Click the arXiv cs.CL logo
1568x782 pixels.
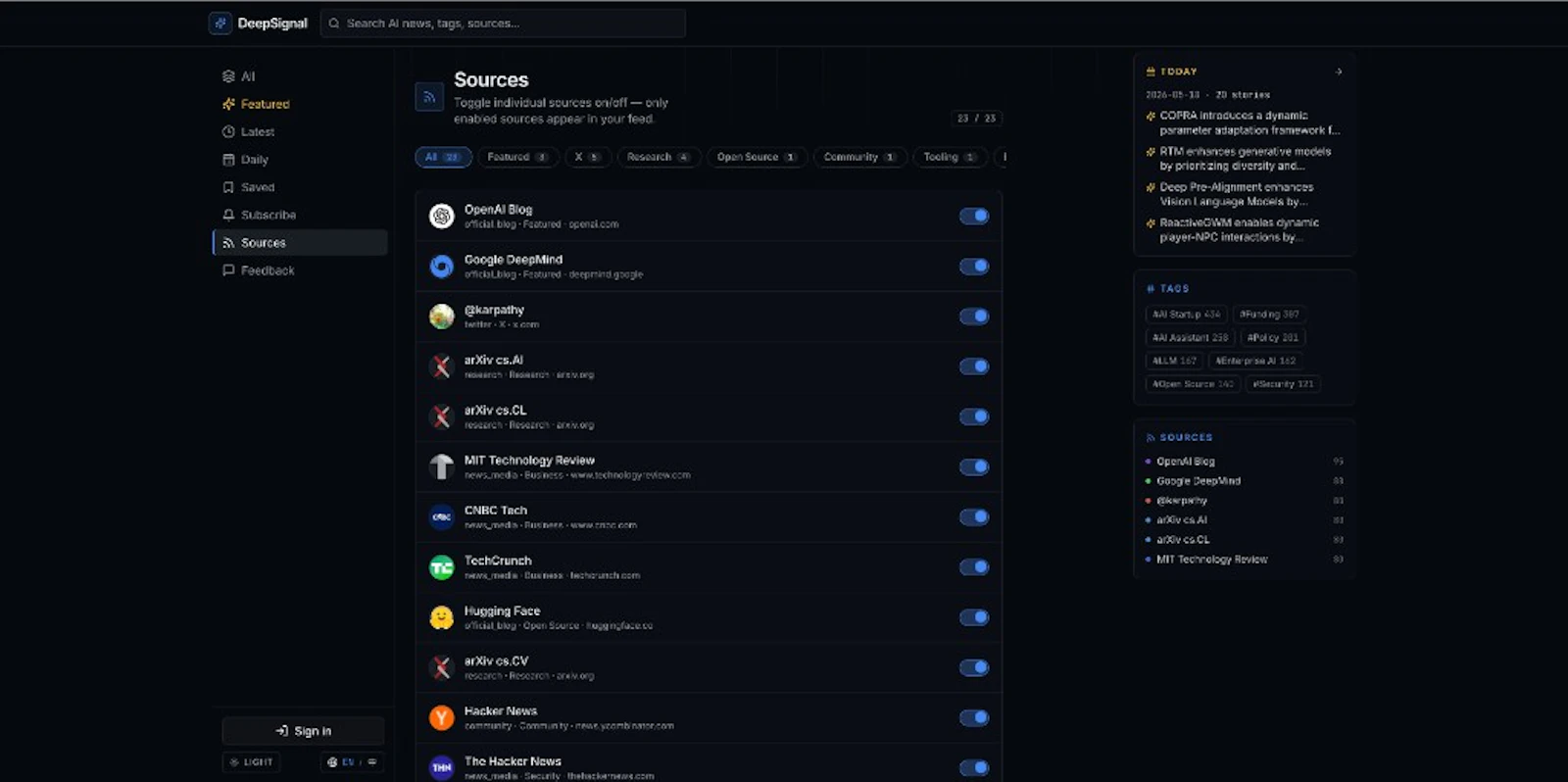pyautogui.click(x=442, y=416)
